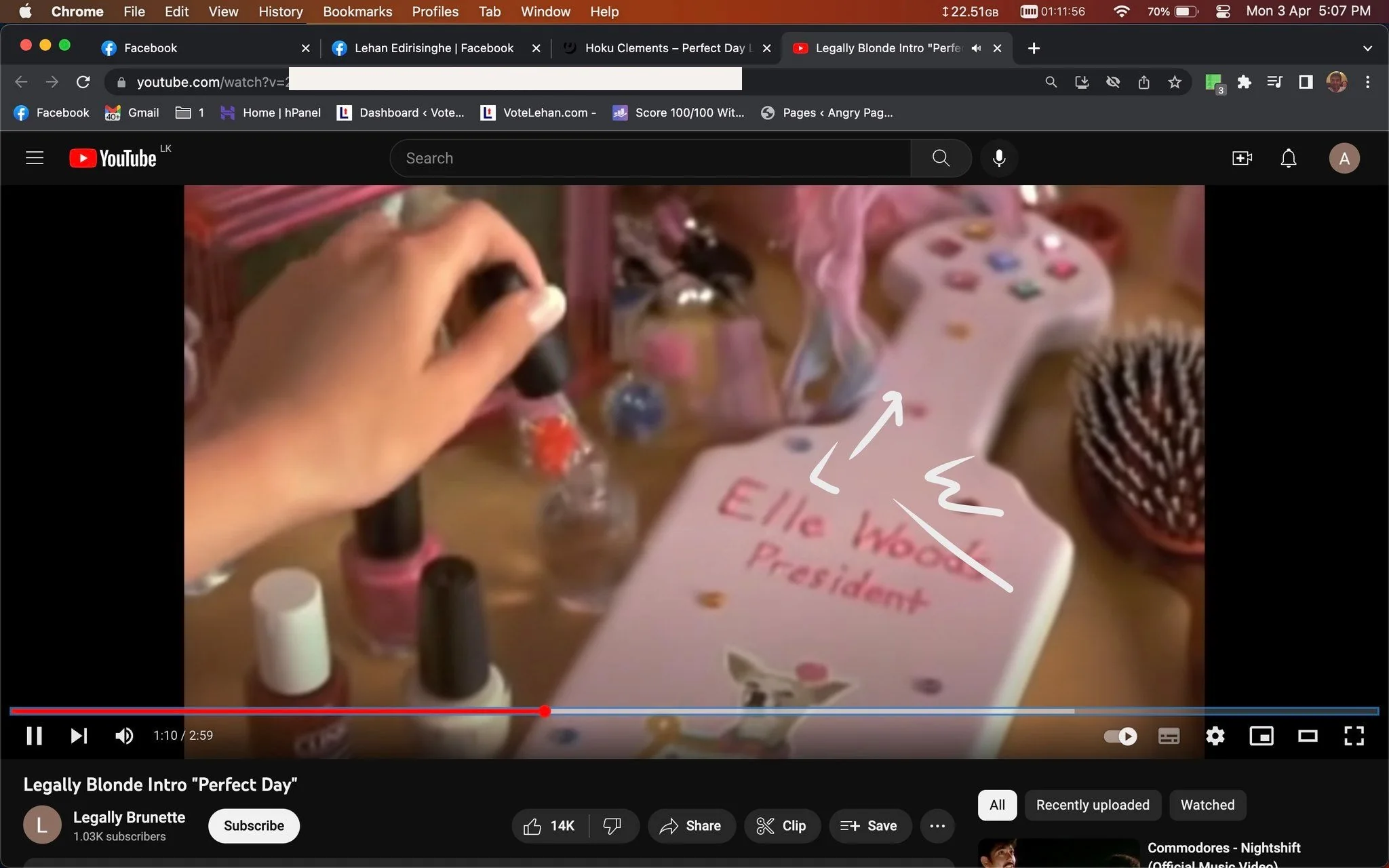1389x868 pixels.
Task: Switch to Hoku Clements Perfect Day tab
Action: pos(668,48)
